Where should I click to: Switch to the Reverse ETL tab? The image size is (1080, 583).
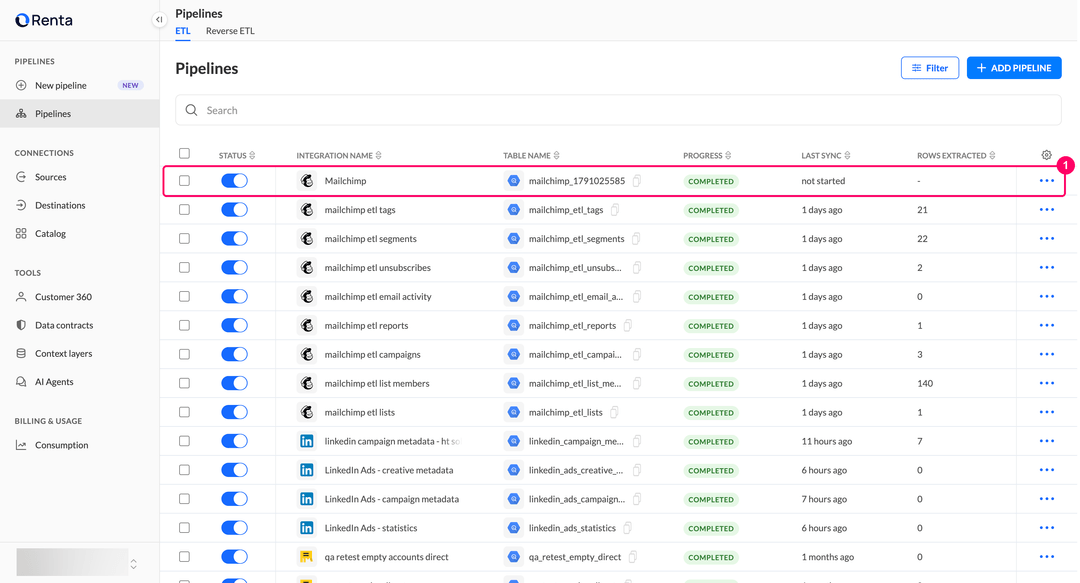point(230,31)
